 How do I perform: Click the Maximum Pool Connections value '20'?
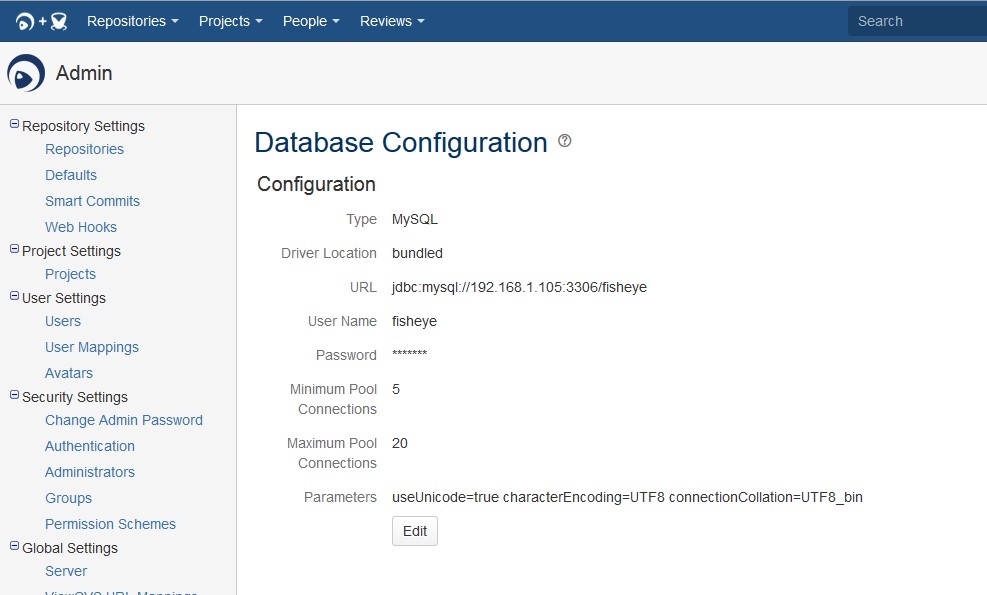tap(400, 443)
